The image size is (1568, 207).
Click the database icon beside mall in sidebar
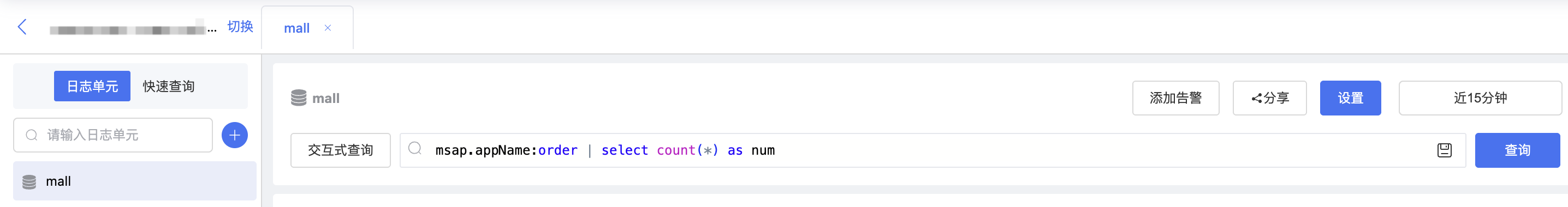pyautogui.click(x=29, y=181)
